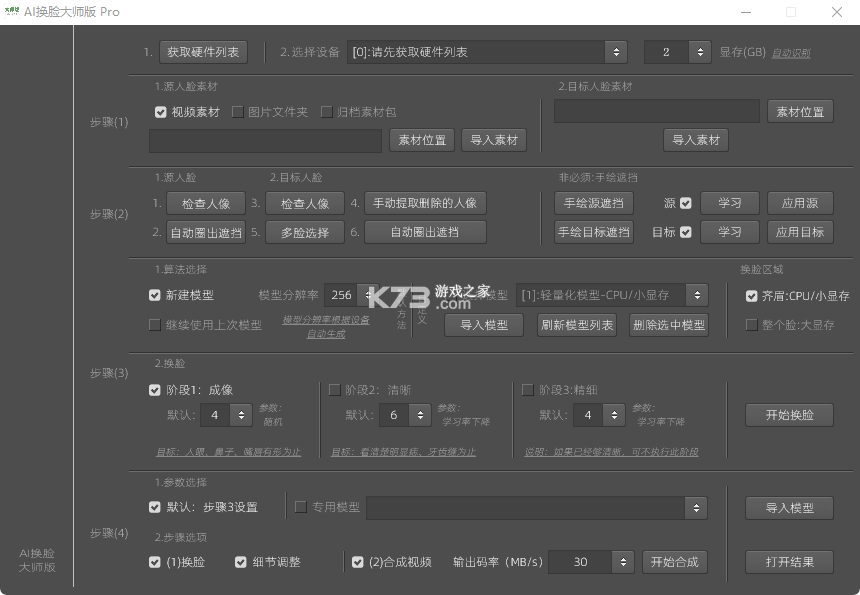Minimize the AI换脸大师版 Pro window
Screen dimensions: 860x595
click(746, 12)
